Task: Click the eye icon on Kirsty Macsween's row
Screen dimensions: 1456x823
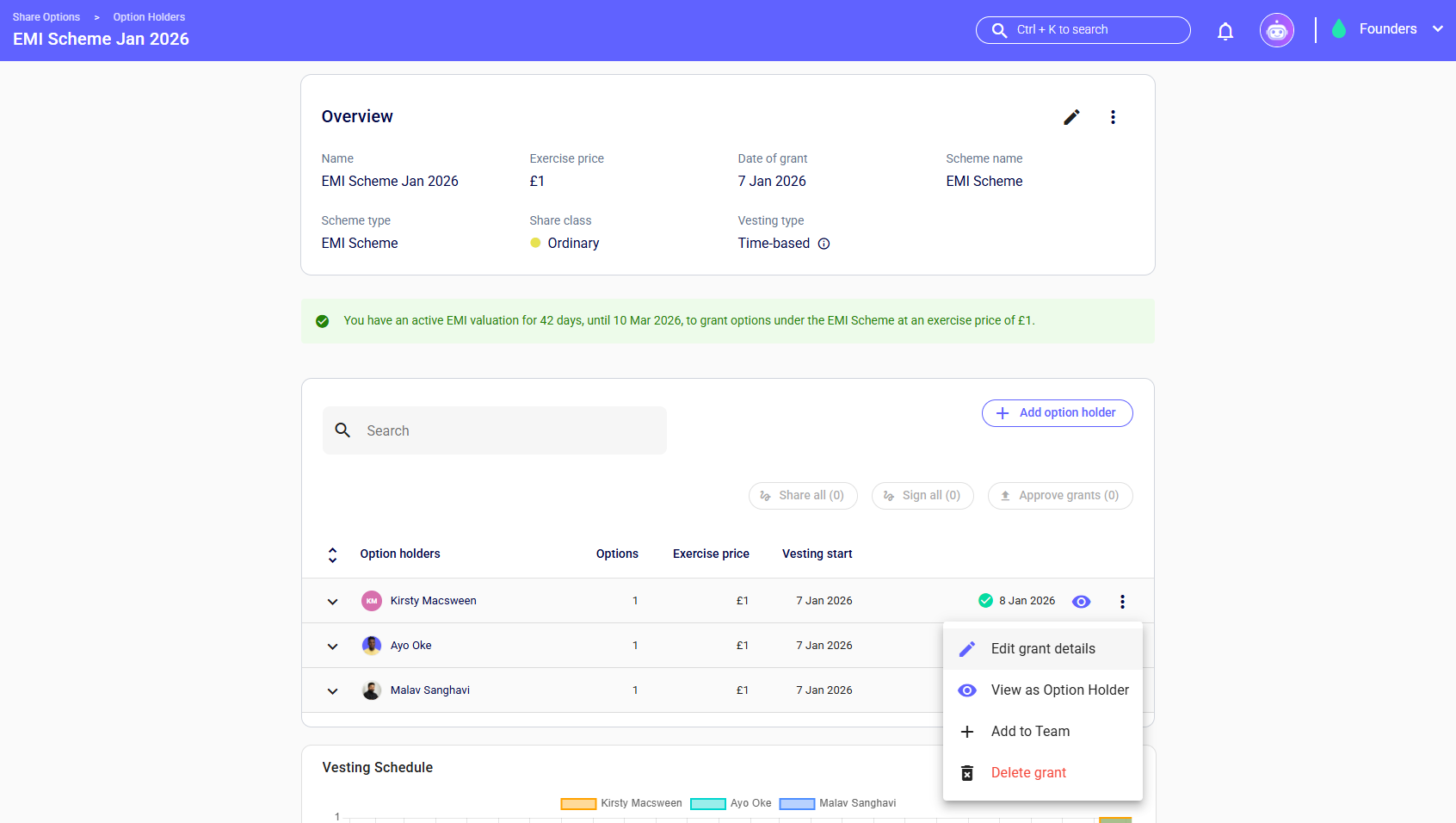Action: pos(1081,602)
